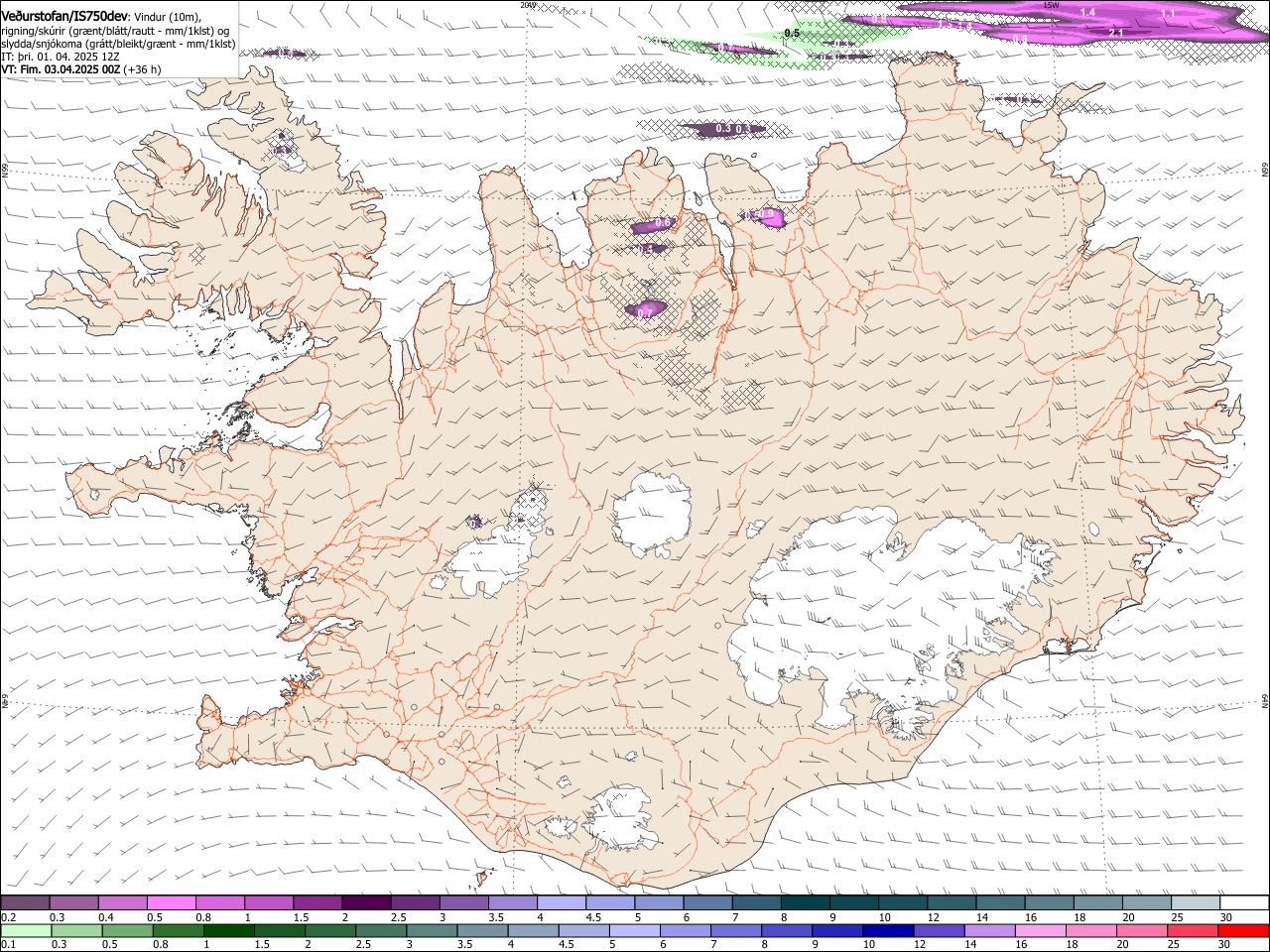This screenshot has height=952, width=1270.
Task: Click the 'rigning/skúrir' legend description line
Action: [x=115, y=31]
